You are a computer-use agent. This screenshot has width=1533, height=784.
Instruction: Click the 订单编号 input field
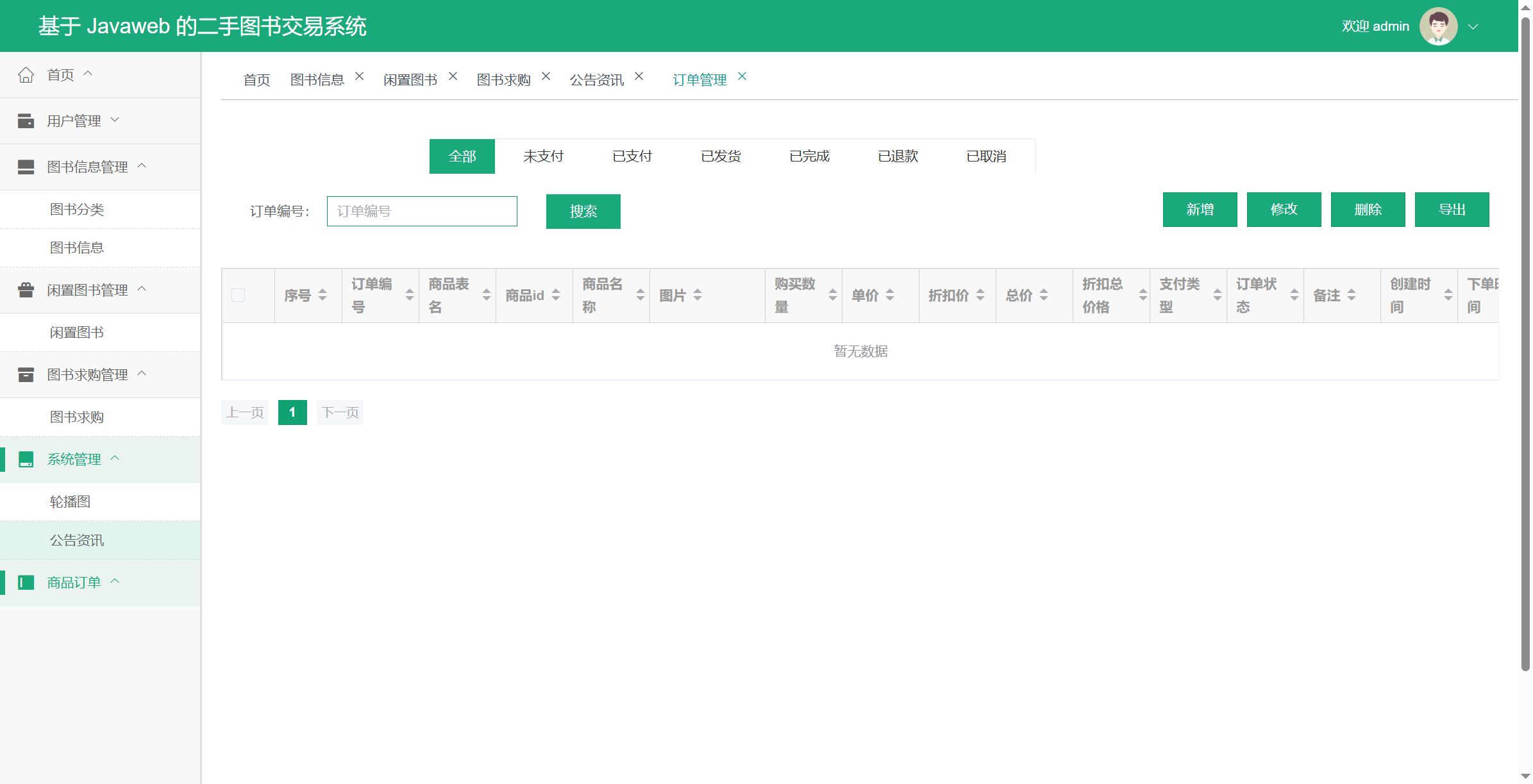click(x=422, y=212)
